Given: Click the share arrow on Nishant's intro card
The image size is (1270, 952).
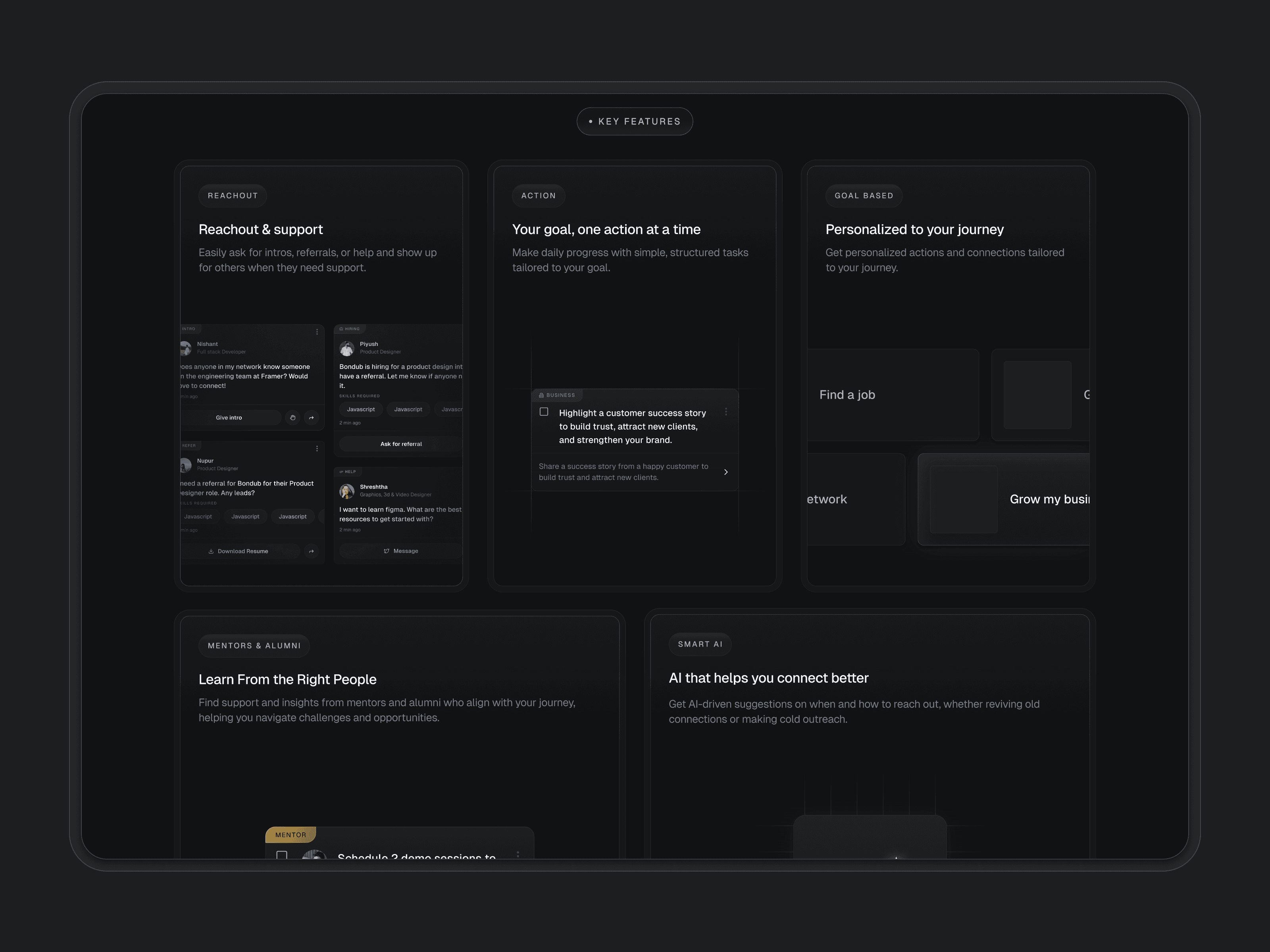Looking at the screenshot, I should coord(311,418).
